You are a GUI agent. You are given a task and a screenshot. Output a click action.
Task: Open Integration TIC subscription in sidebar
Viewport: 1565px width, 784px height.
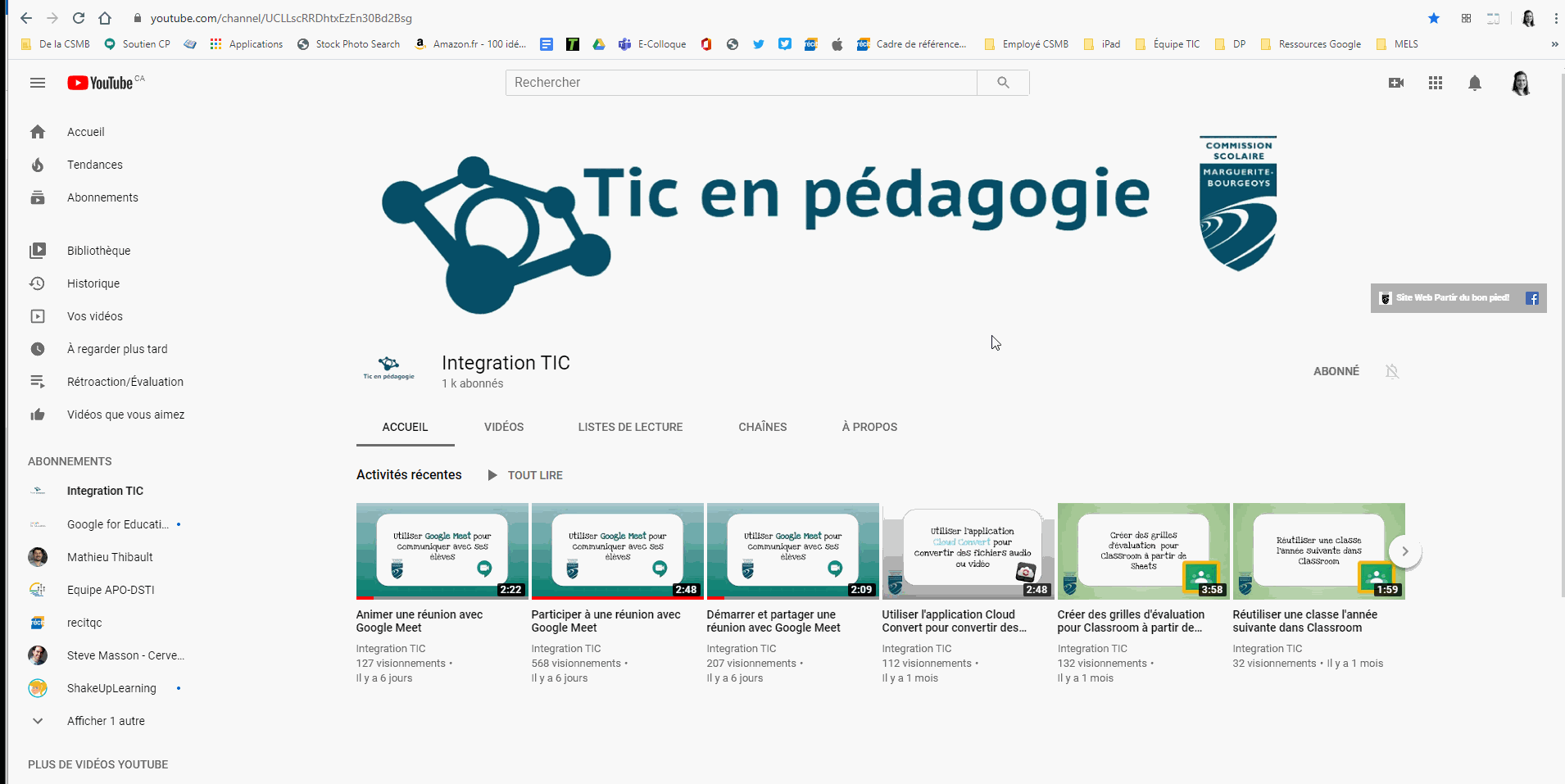[105, 491]
